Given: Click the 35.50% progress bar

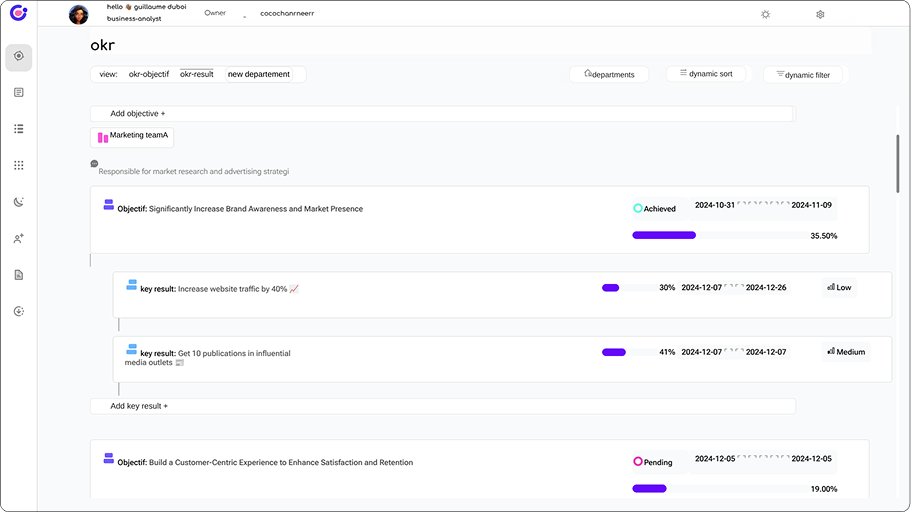Looking at the screenshot, I should coord(720,235).
